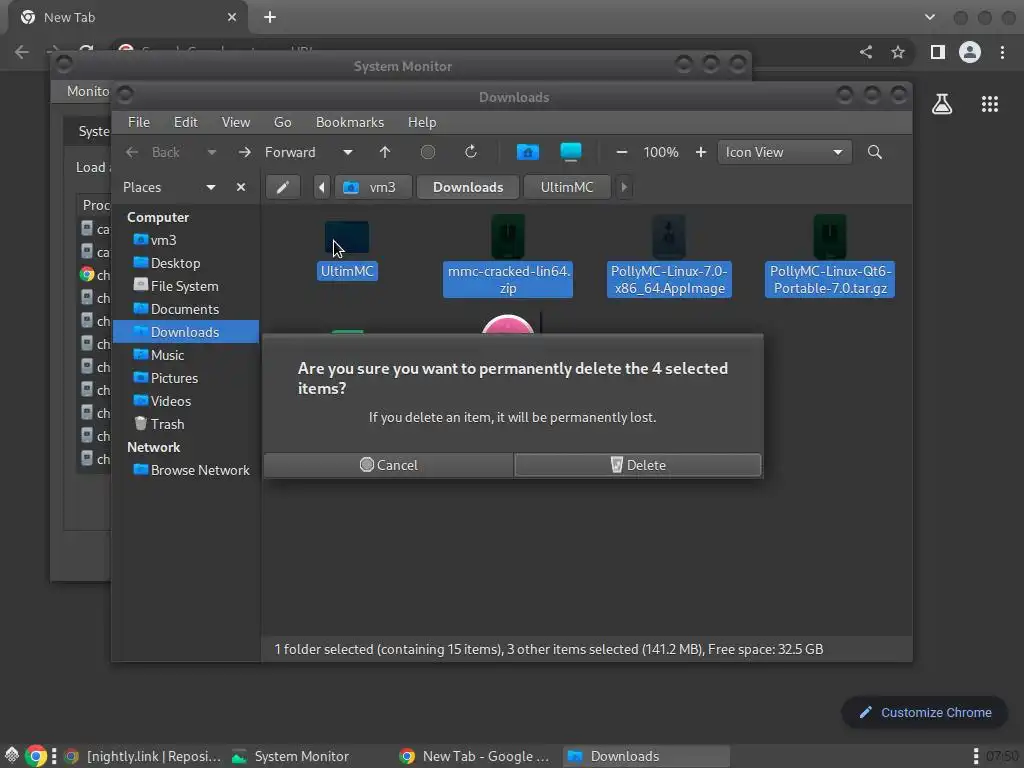Open the Google apps grid
Image resolution: width=1024 pixels, height=768 pixels.
990,104
